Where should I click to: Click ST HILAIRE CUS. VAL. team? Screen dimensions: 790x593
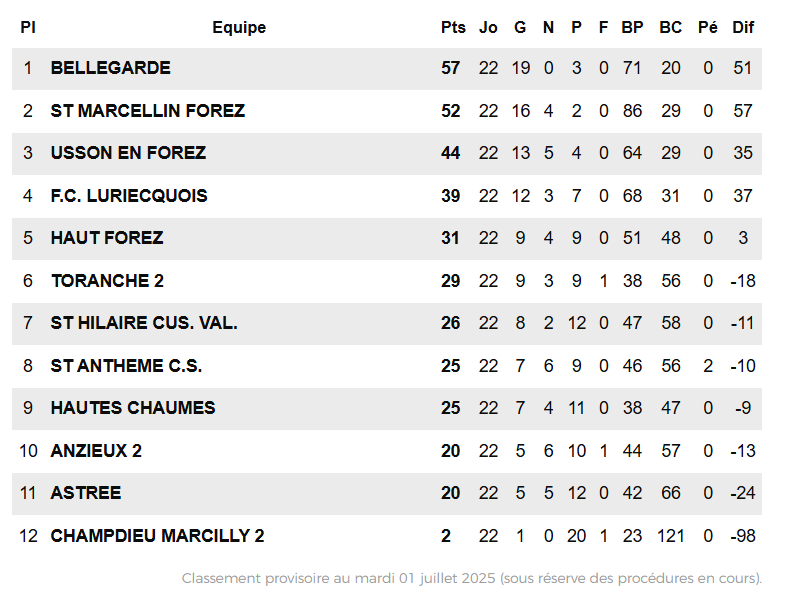pyautogui.click(x=144, y=322)
